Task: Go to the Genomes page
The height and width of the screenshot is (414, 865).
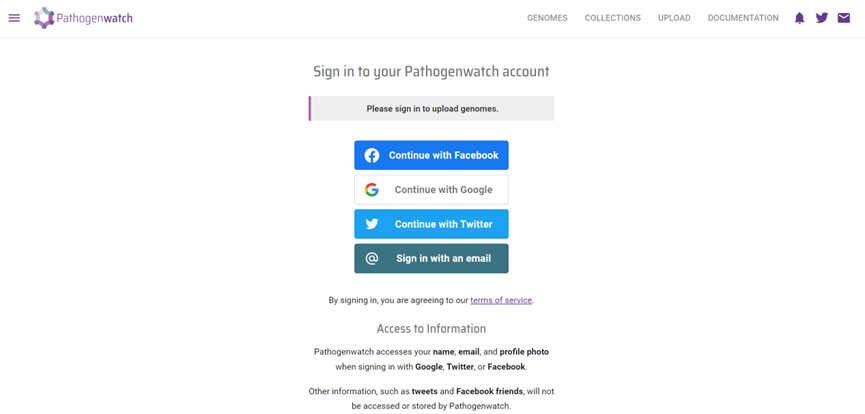Action: click(547, 18)
